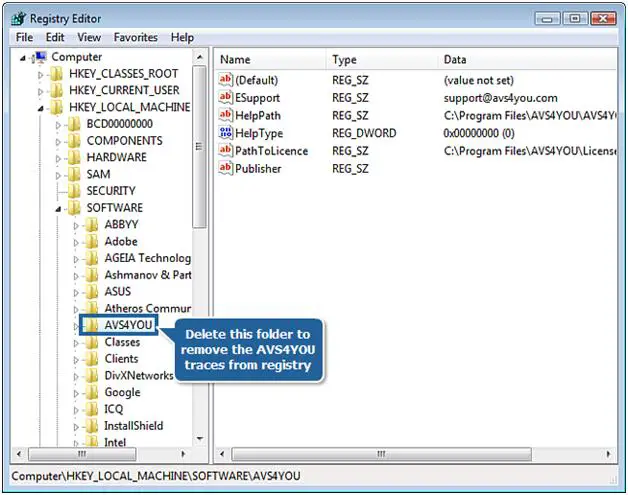Image resolution: width=628 pixels, height=495 pixels.
Task: Click the HelpType DWORD value icon
Action: (x=225, y=133)
